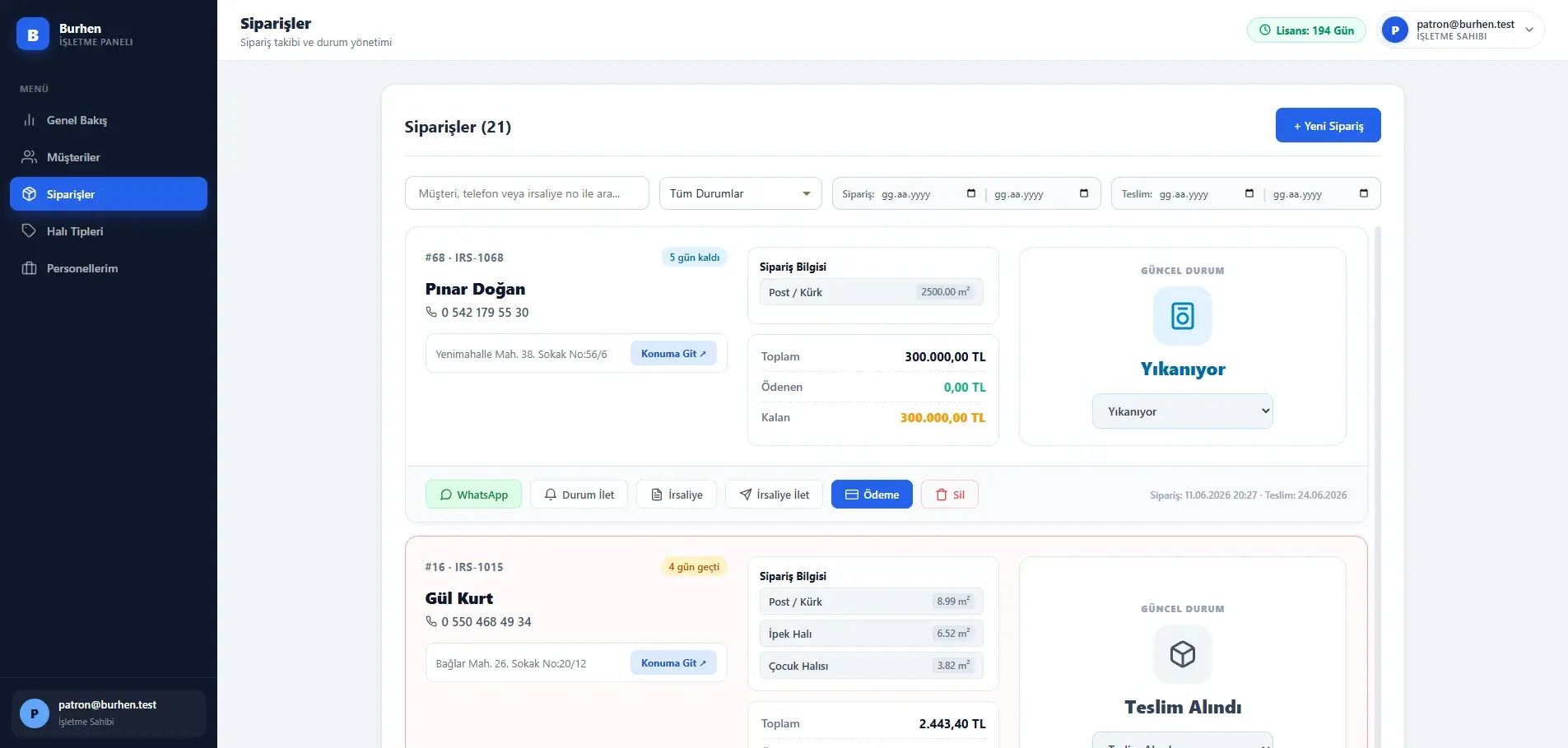Open calendar picker for Teslim end date
Screen dimensions: 1568x748
coord(1364,193)
